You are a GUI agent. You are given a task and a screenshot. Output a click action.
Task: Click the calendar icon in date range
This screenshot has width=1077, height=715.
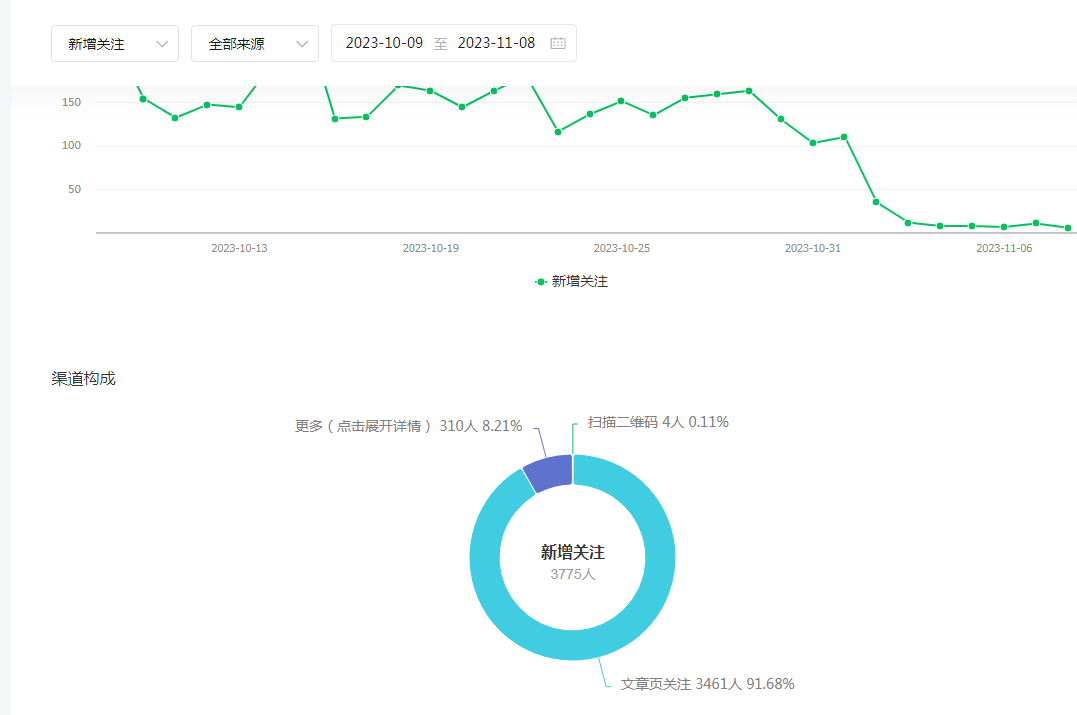[558, 43]
